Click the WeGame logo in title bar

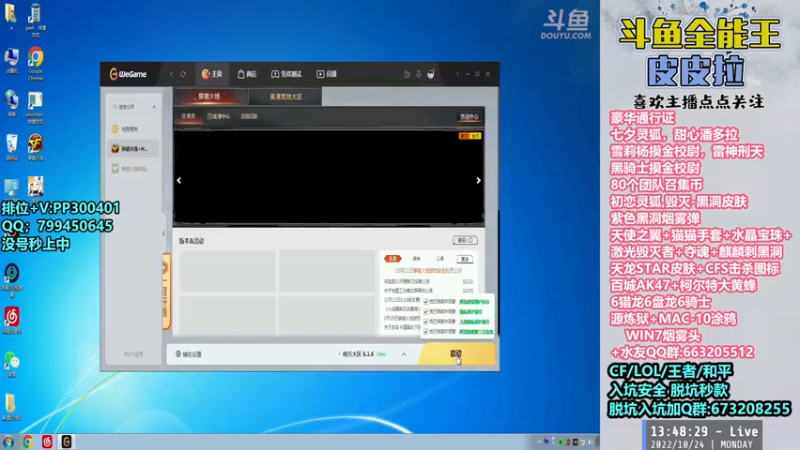tap(128, 74)
